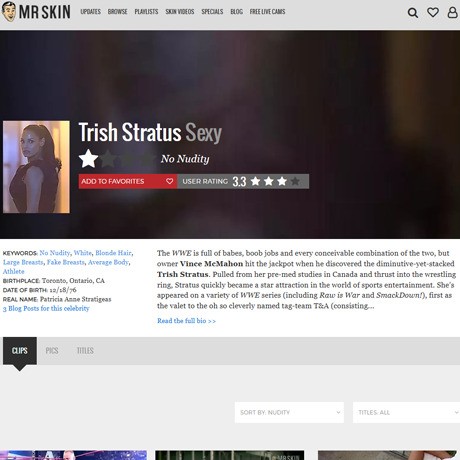Image resolution: width=460 pixels, height=460 pixels.
Task: Open 3 Blog Posts for this celebrity
Action: [x=46, y=308]
